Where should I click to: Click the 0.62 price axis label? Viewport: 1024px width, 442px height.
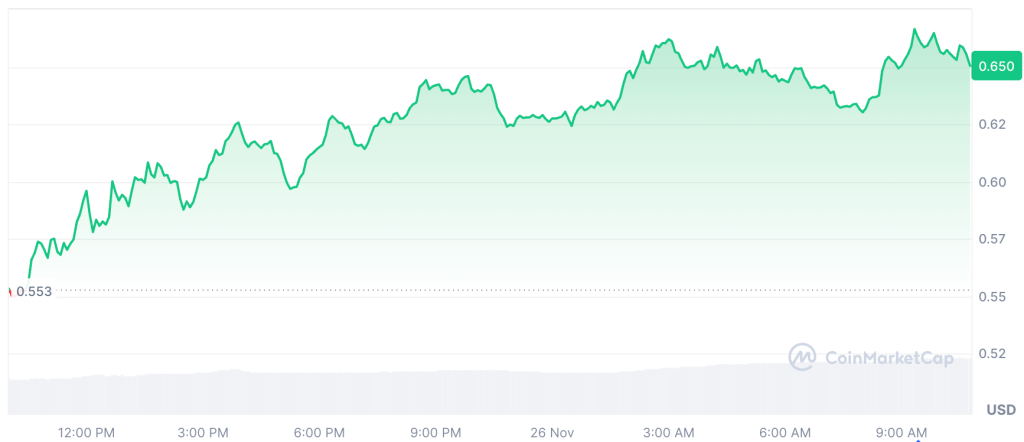tap(992, 125)
